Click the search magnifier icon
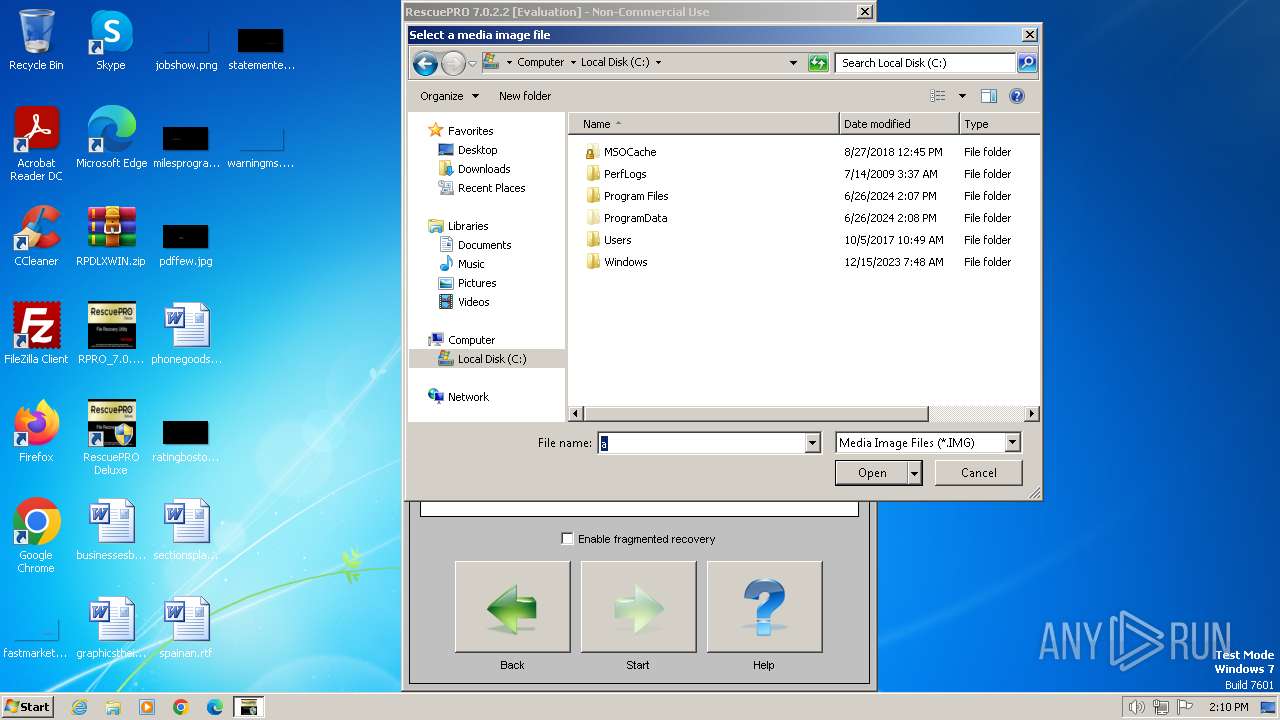 click(1027, 62)
